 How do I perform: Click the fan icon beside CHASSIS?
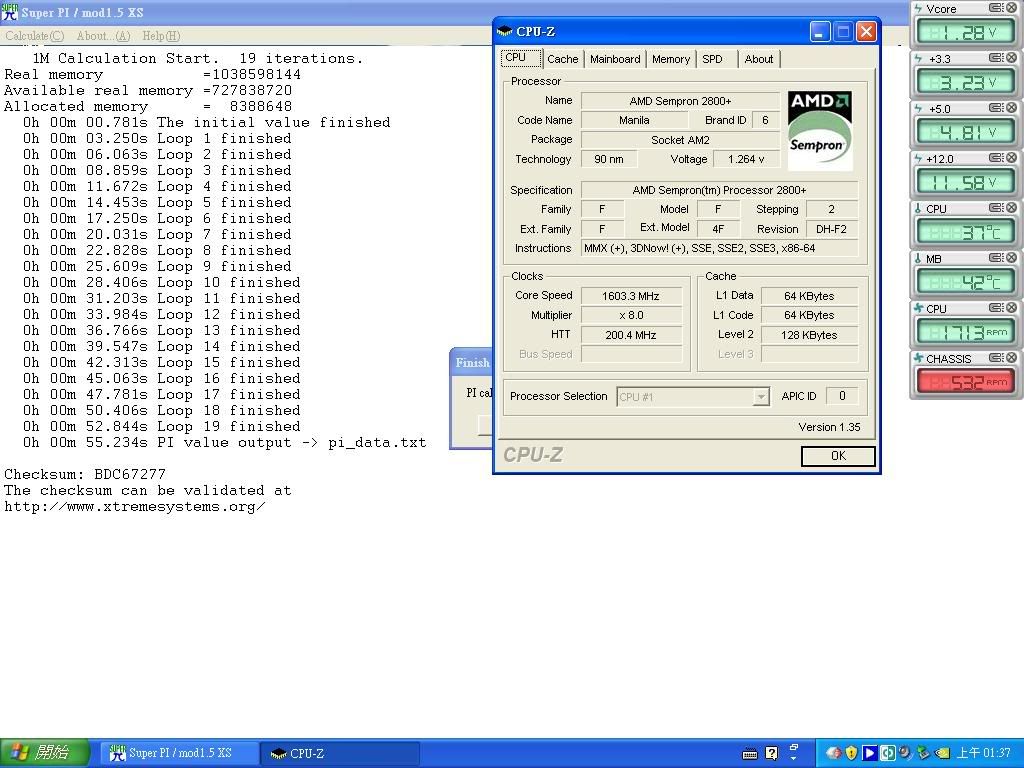click(918, 359)
